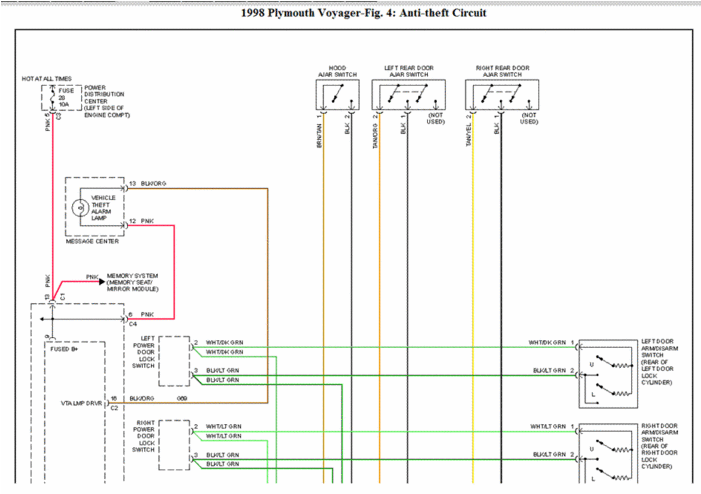The width and height of the screenshot is (701, 494).
Task: Select the 'FUSED B+' label
Action: [64, 349]
